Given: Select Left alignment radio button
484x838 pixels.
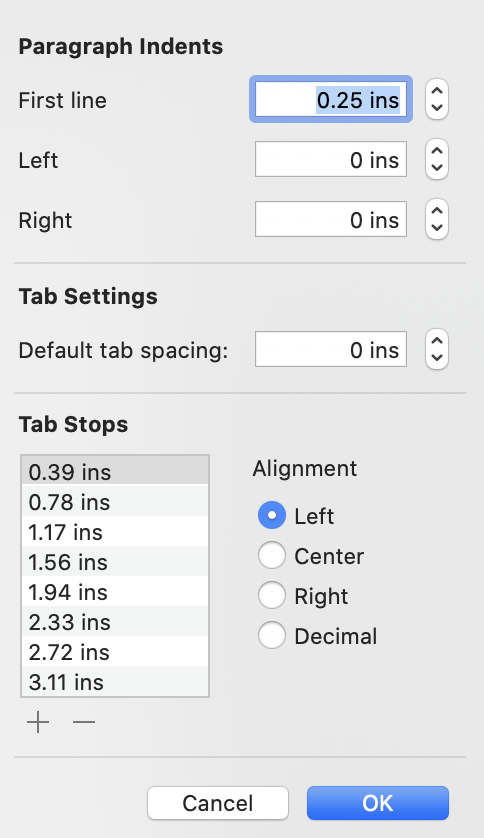Looking at the screenshot, I should pyautogui.click(x=272, y=516).
